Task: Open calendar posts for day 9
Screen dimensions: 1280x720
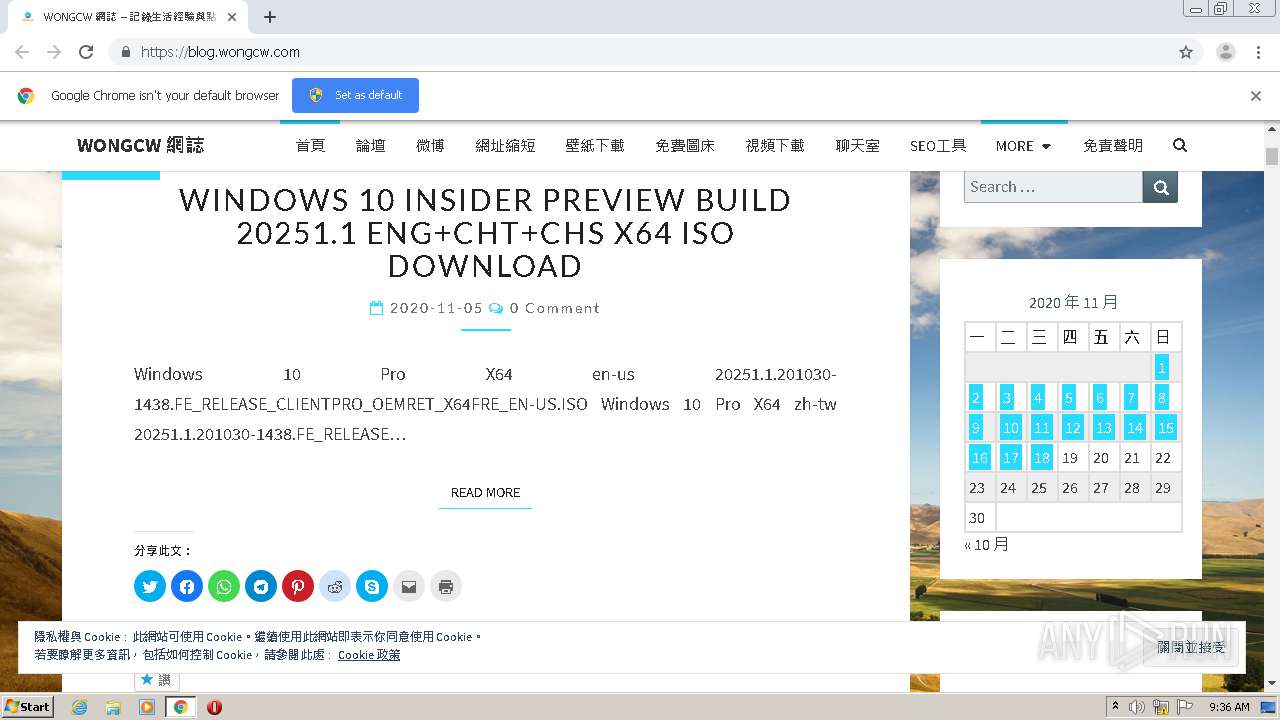Action: click(976, 428)
